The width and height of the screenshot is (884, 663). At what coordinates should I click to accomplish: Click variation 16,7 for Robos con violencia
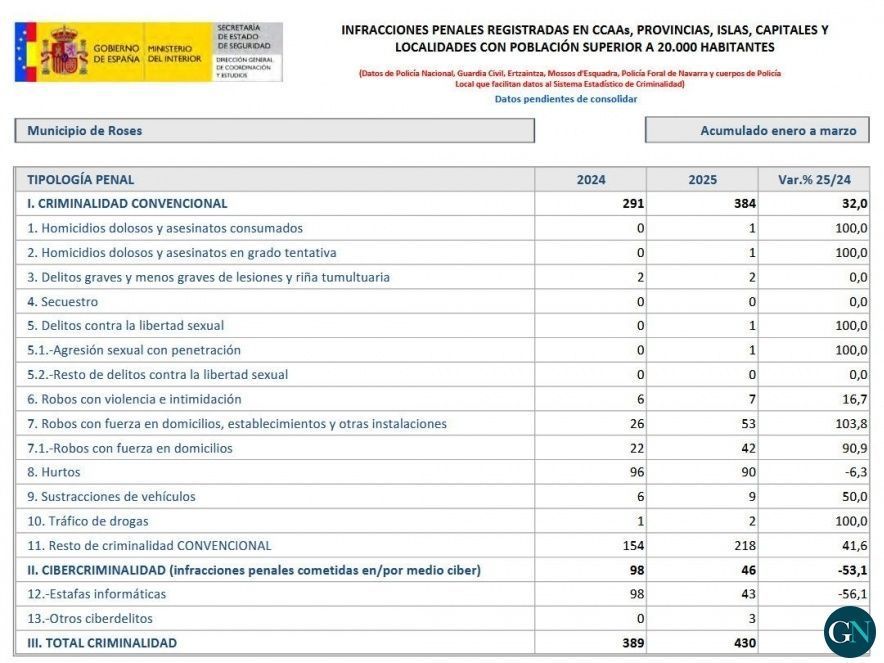point(855,399)
